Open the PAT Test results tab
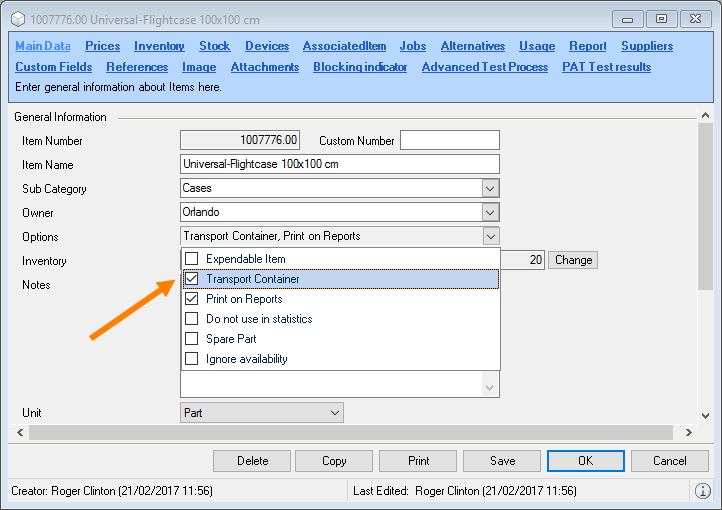Image resolution: width=722 pixels, height=510 pixels. point(606,67)
